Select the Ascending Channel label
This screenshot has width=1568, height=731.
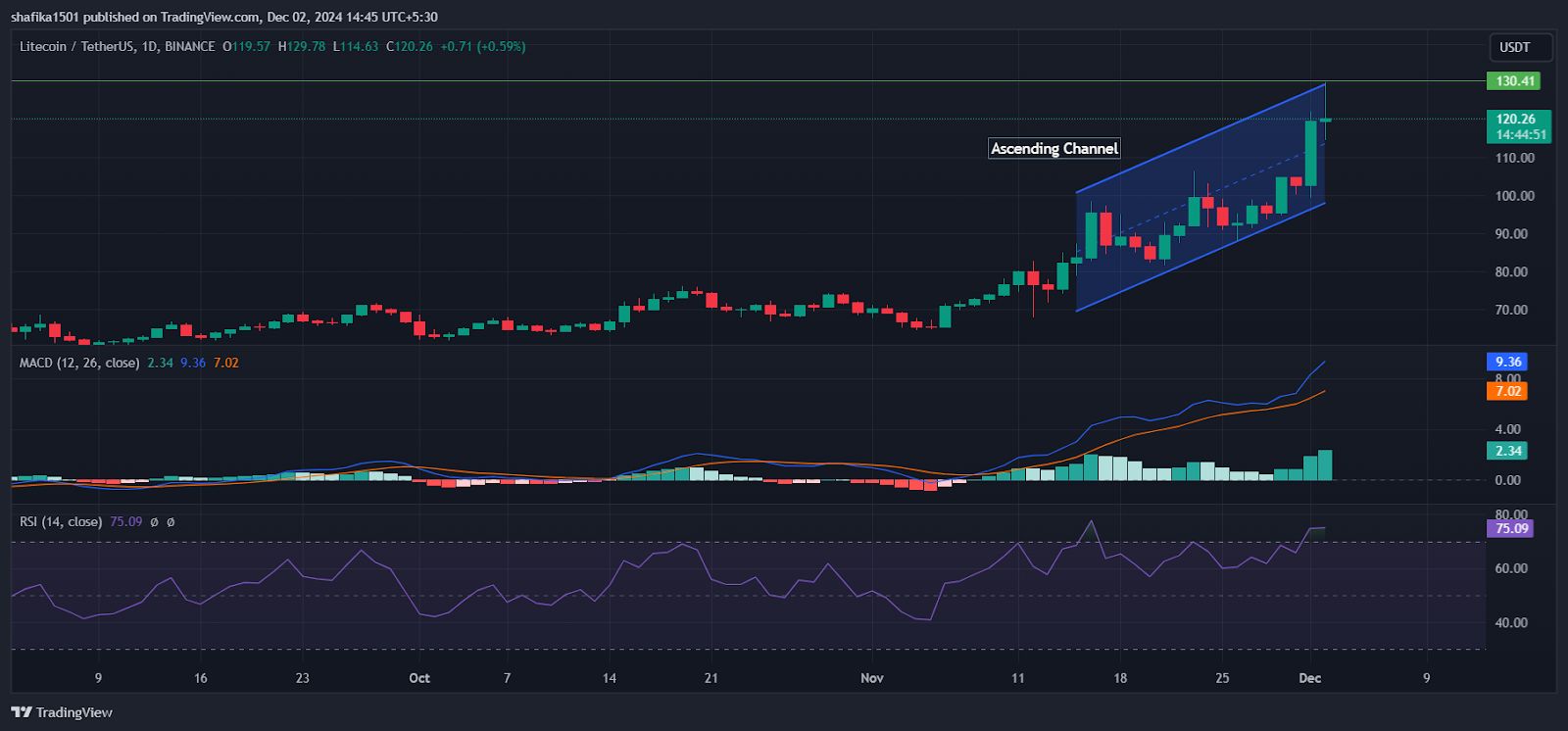click(1053, 148)
